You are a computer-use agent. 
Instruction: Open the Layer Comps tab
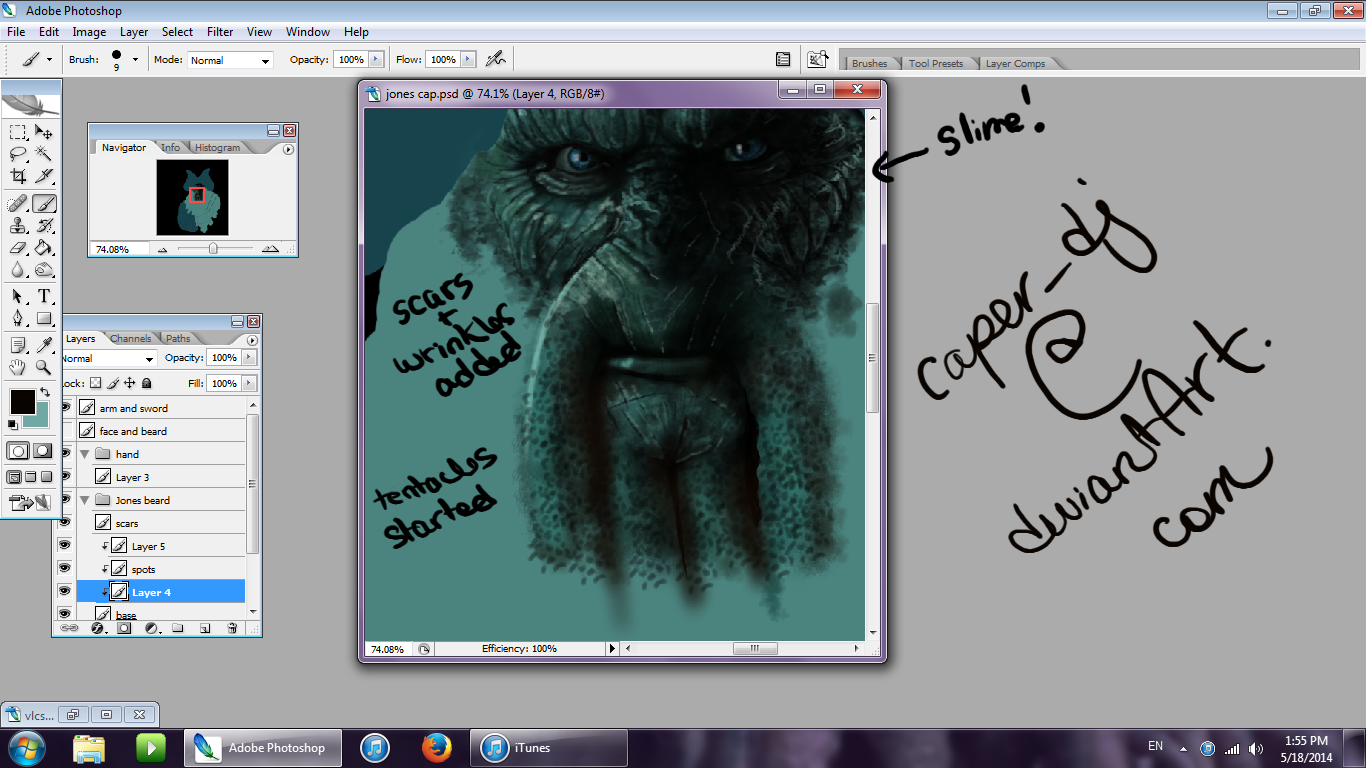[x=1015, y=63]
